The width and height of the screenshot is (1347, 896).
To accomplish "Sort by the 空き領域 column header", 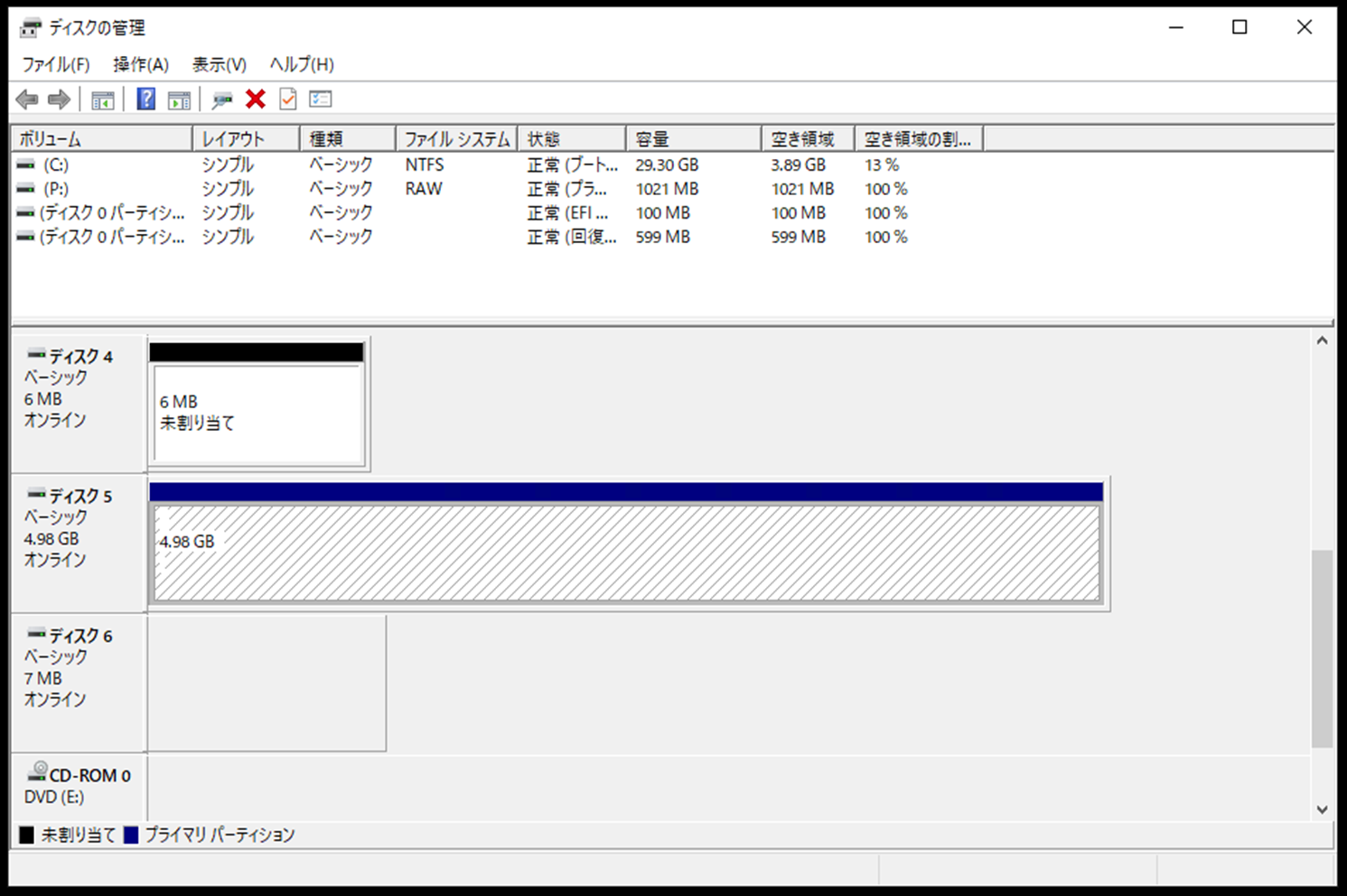I will point(809,139).
